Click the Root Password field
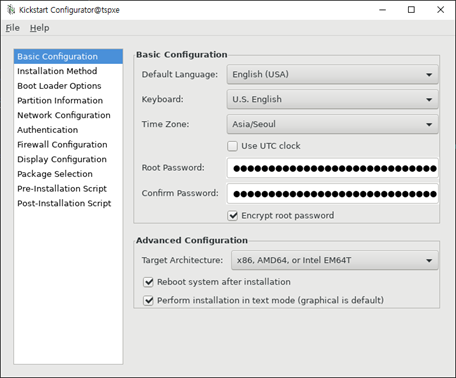This screenshot has height=378, width=456. pyautogui.click(x=333, y=168)
